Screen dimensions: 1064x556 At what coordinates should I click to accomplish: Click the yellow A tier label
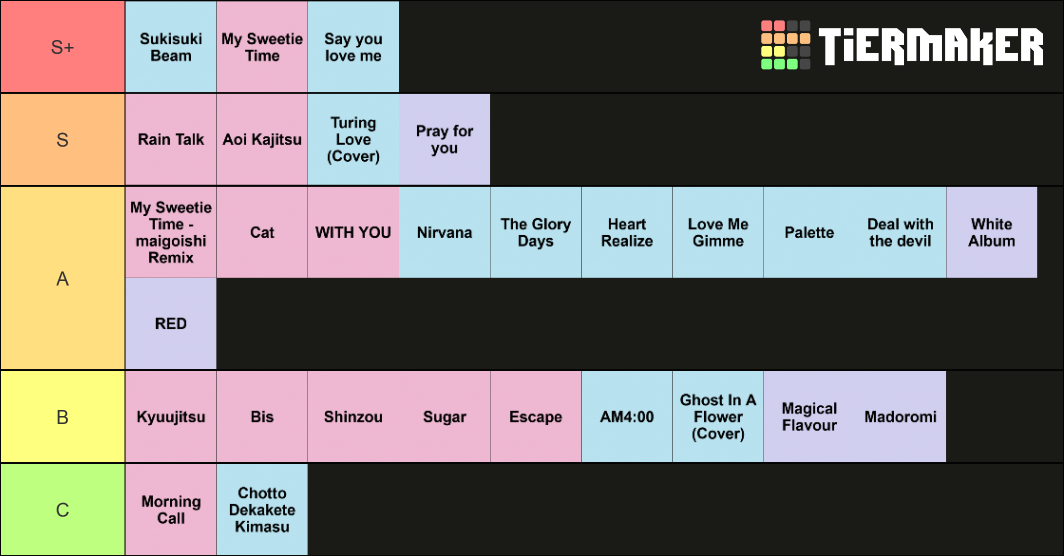[62, 278]
